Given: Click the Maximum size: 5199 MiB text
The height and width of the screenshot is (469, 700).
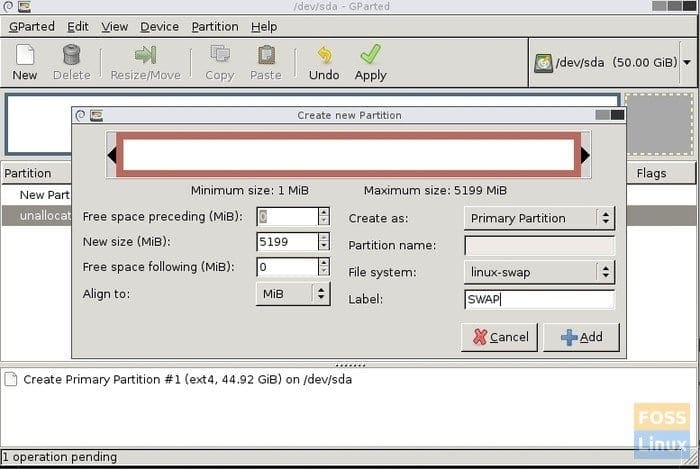Looking at the screenshot, I should click(x=435, y=191).
